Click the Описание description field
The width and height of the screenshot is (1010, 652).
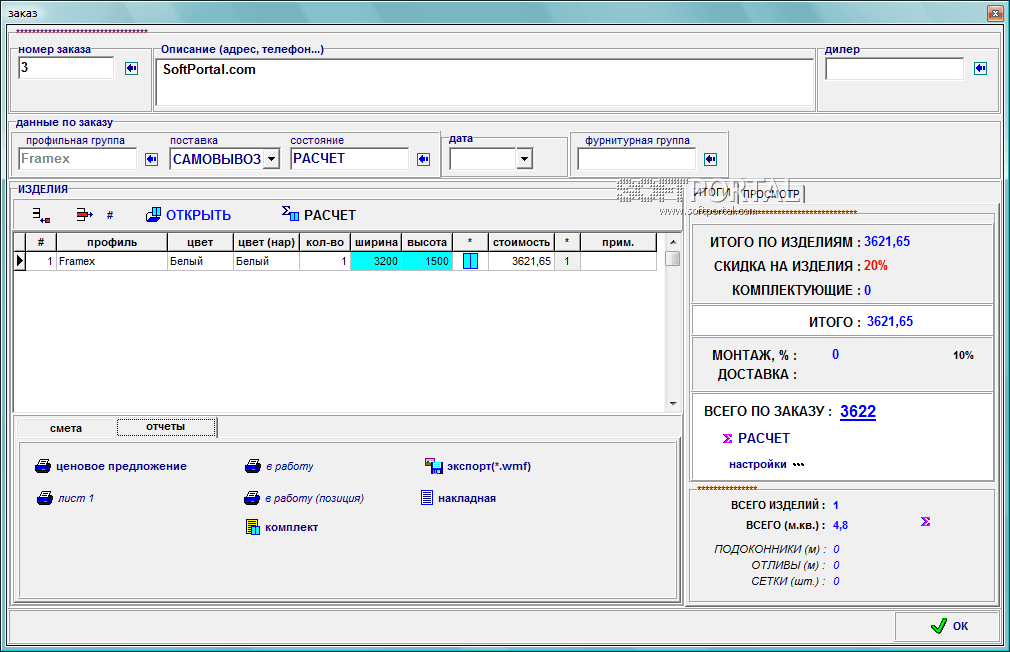pyautogui.click(x=484, y=82)
